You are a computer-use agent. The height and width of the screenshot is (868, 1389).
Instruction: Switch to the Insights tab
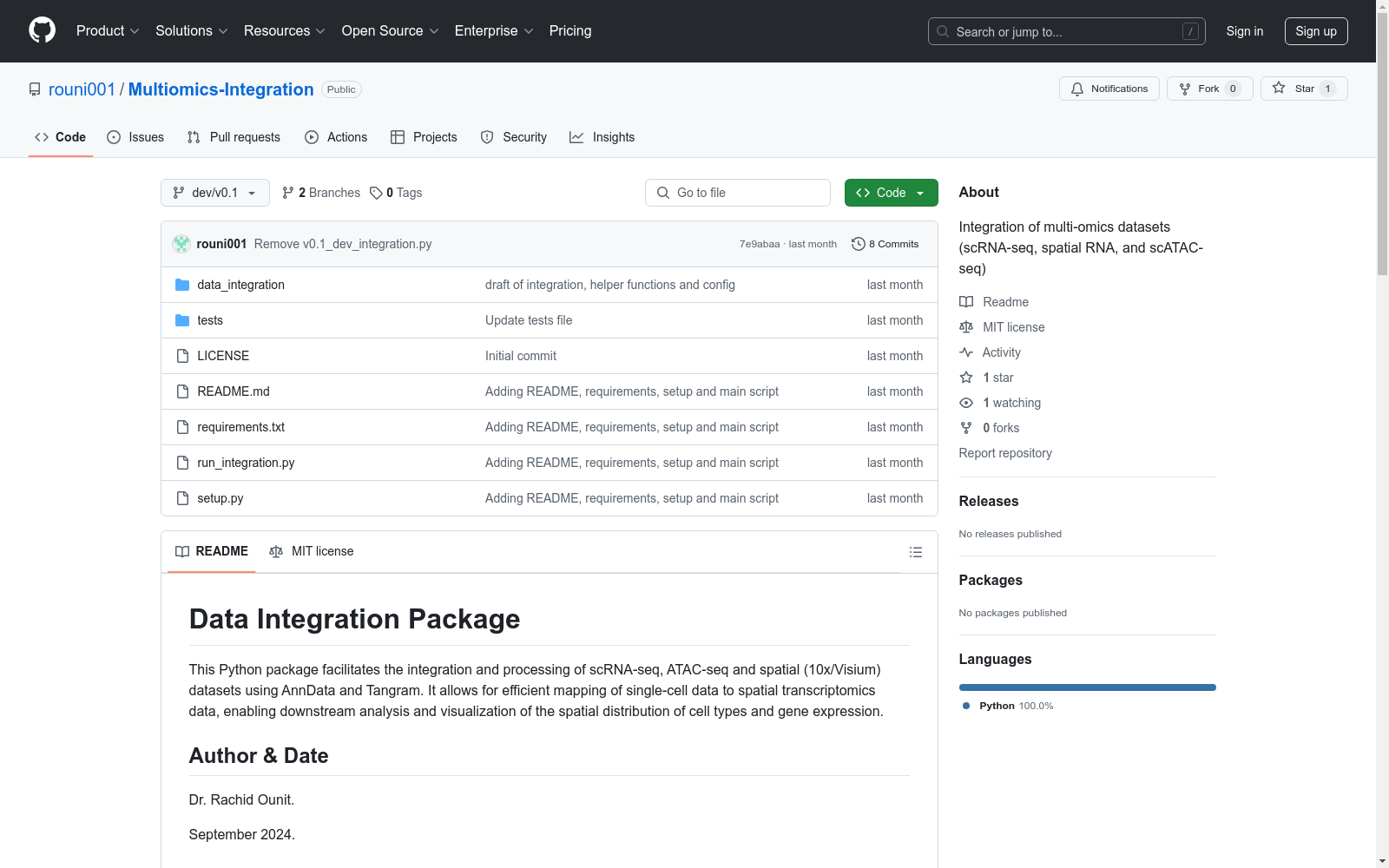pyautogui.click(x=602, y=137)
